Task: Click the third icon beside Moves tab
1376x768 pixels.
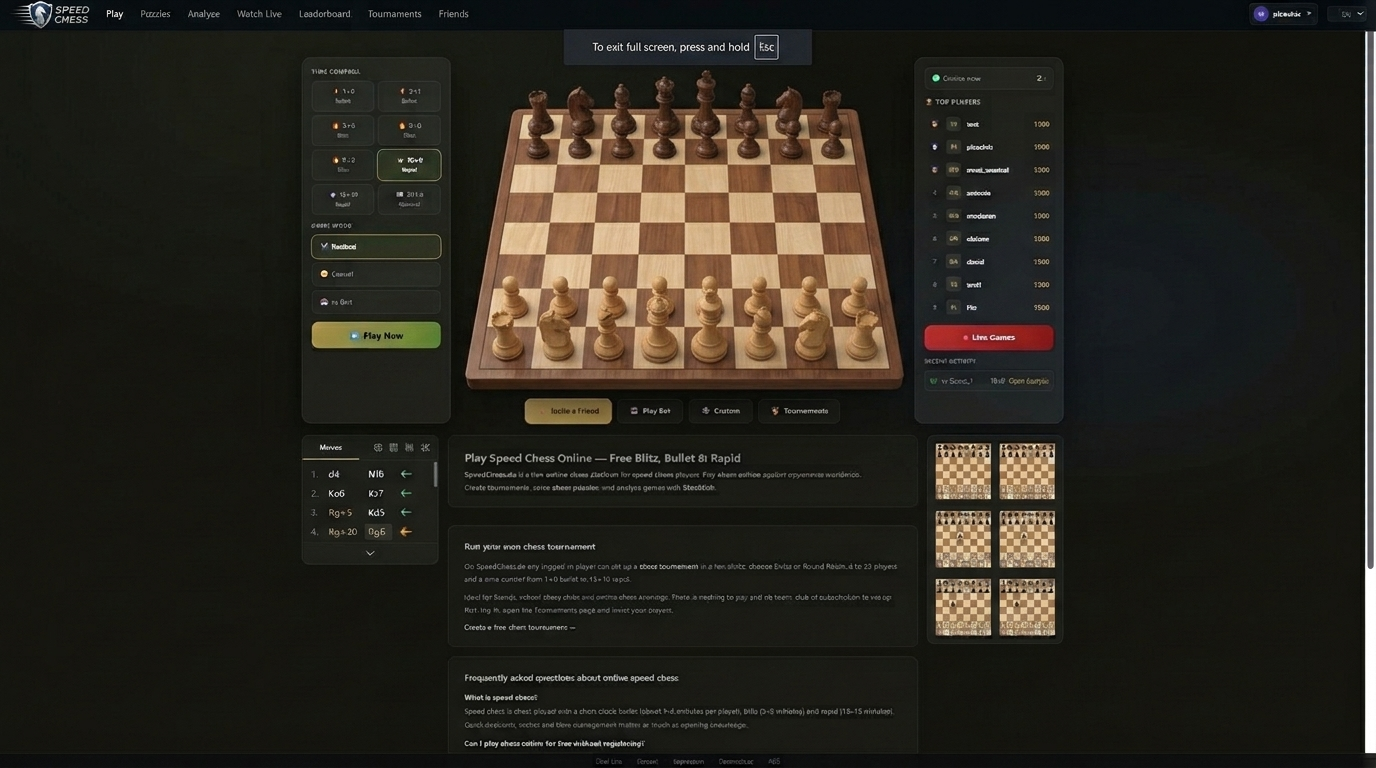Action: point(409,448)
